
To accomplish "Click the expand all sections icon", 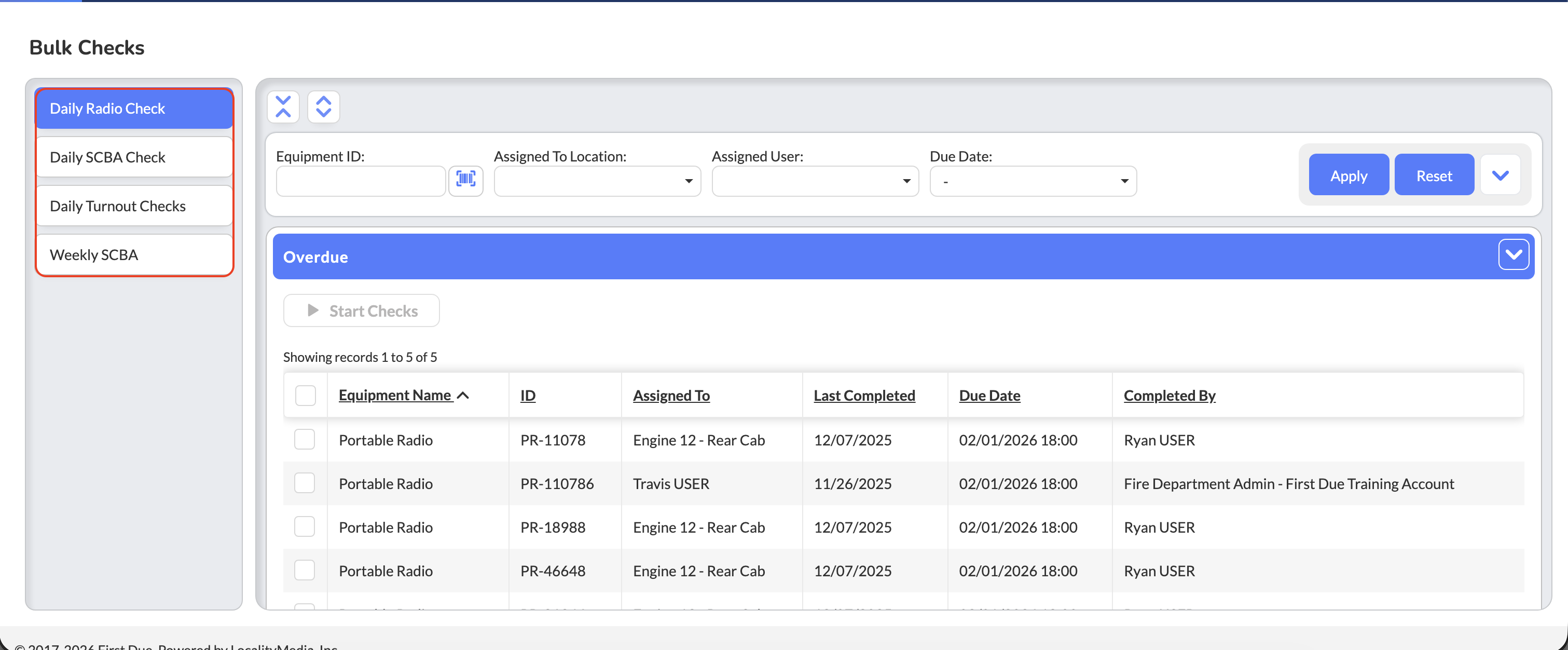I will coord(323,106).
